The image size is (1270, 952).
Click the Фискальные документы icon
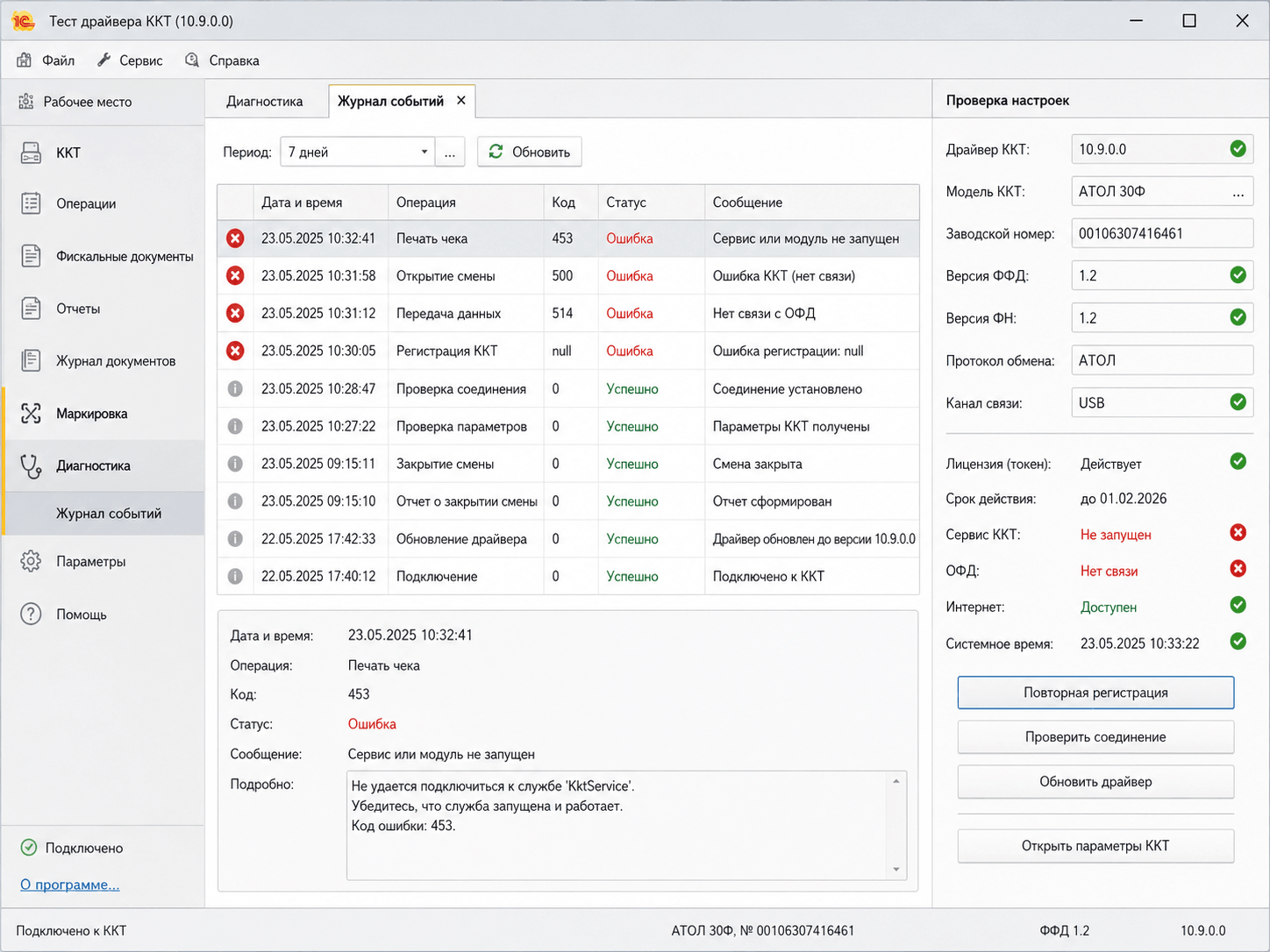click(x=31, y=256)
